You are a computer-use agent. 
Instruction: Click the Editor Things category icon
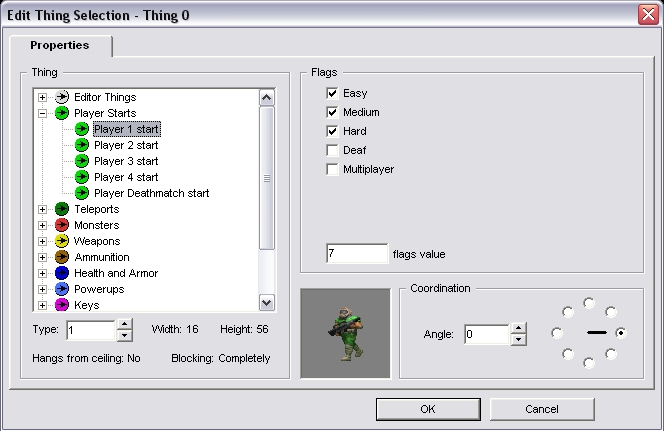(x=62, y=97)
